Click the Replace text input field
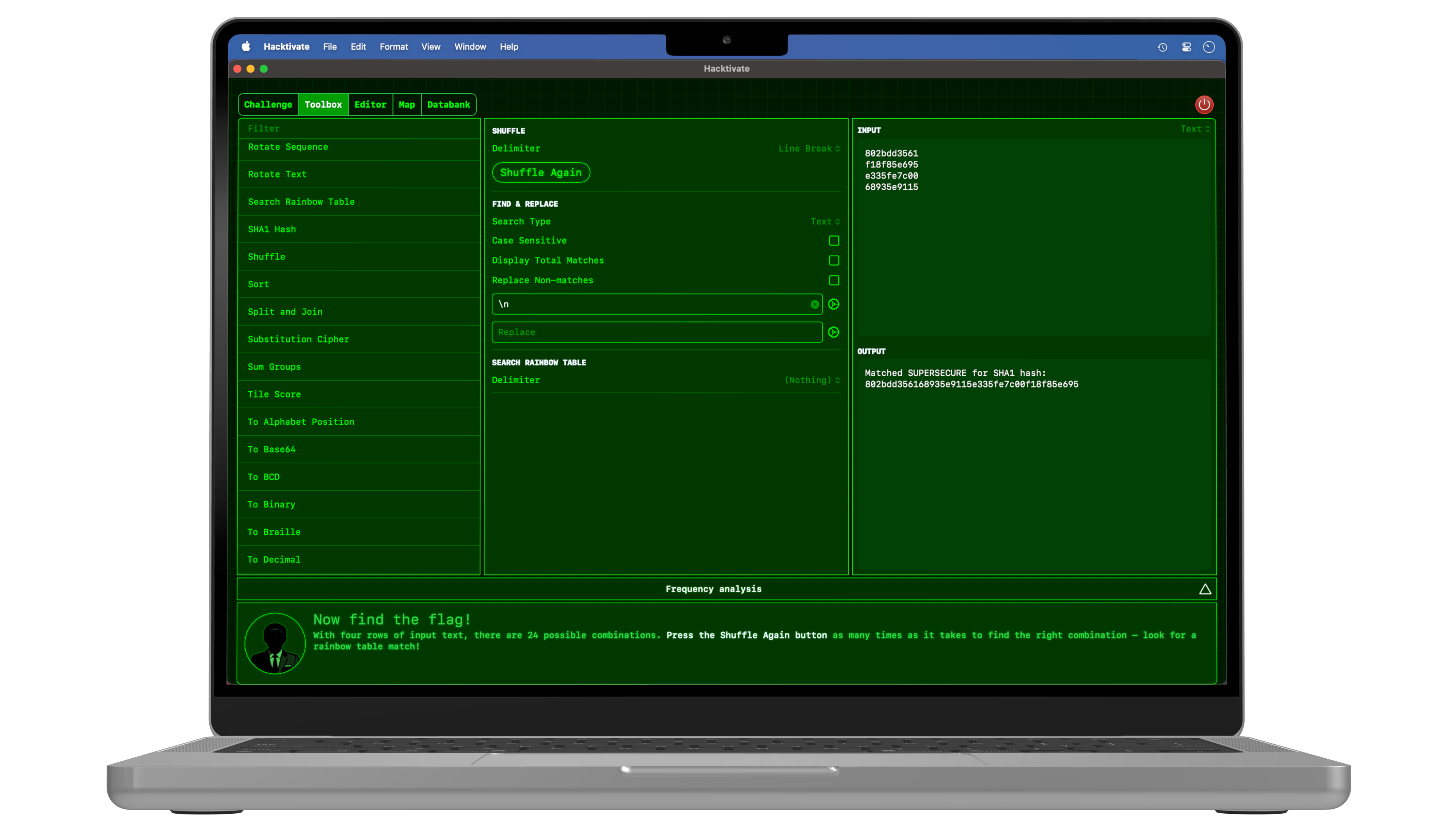Screen dimensions: 1456x819 [656, 333]
